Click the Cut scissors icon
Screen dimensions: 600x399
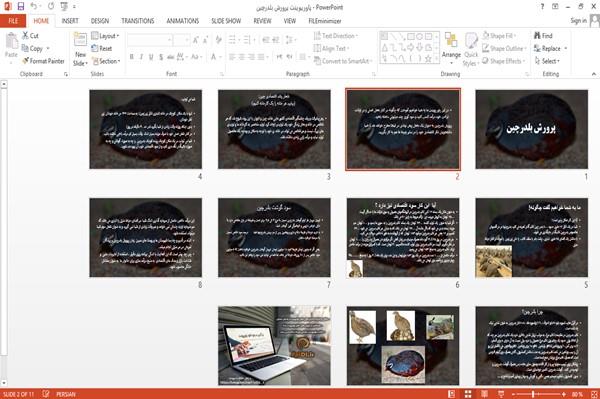coord(25,36)
